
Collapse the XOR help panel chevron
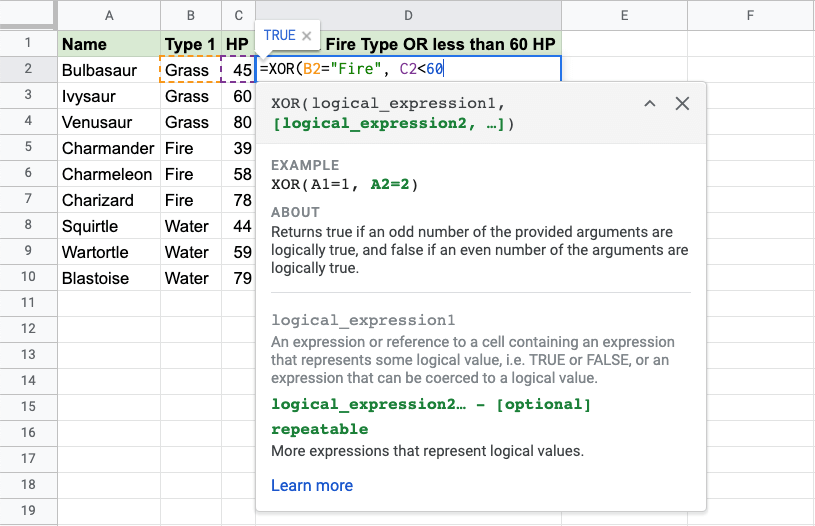tap(650, 104)
